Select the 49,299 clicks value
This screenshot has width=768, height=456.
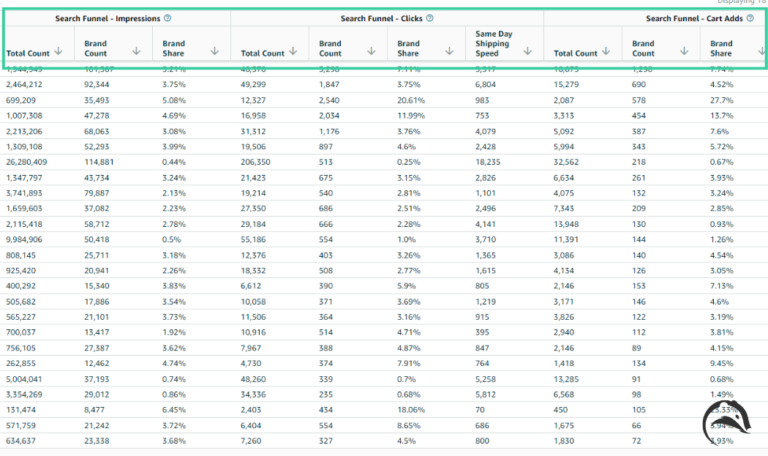[253, 84]
